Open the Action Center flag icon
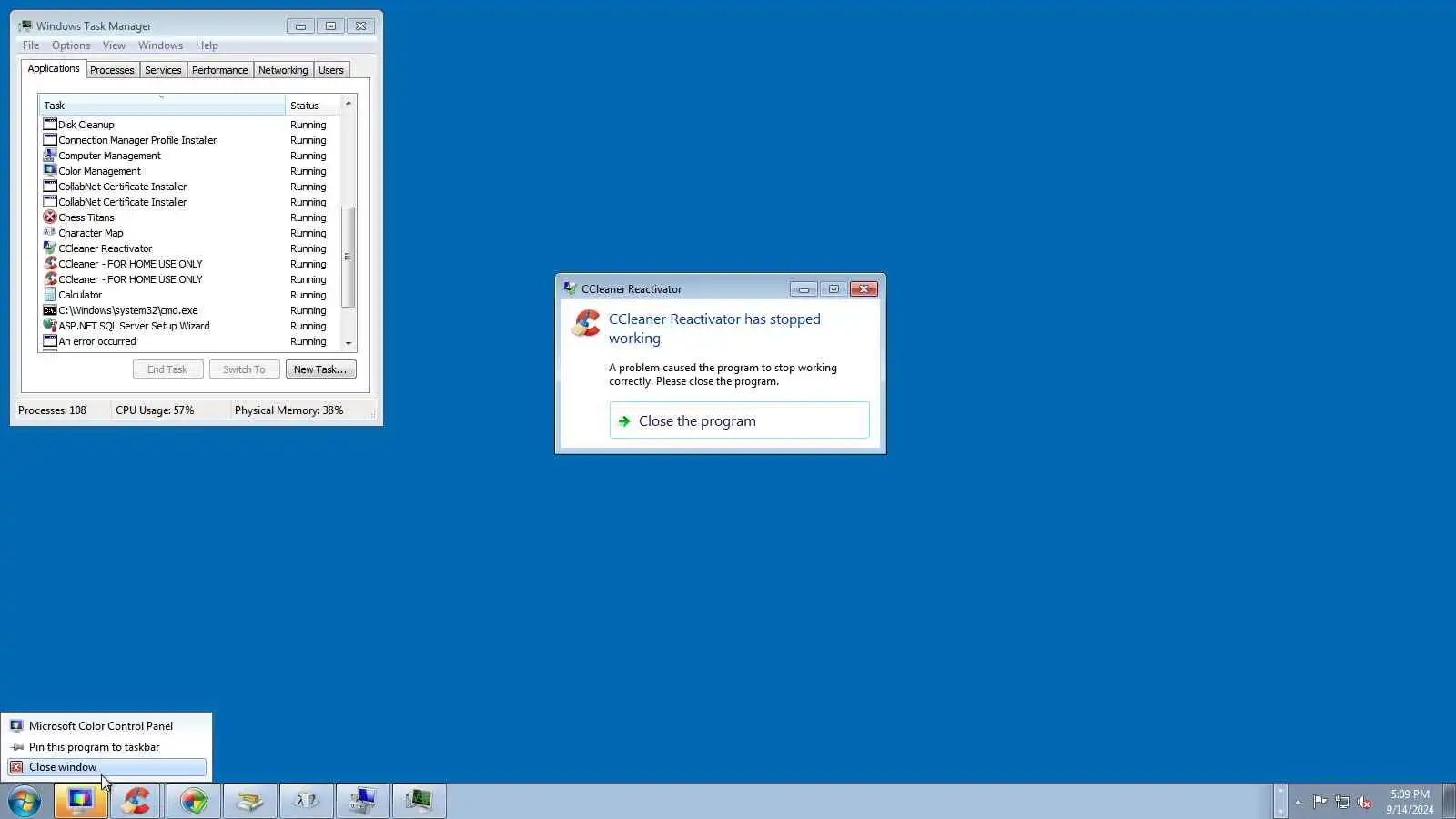The height and width of the screenshot is (819, 1456). 1319,802
